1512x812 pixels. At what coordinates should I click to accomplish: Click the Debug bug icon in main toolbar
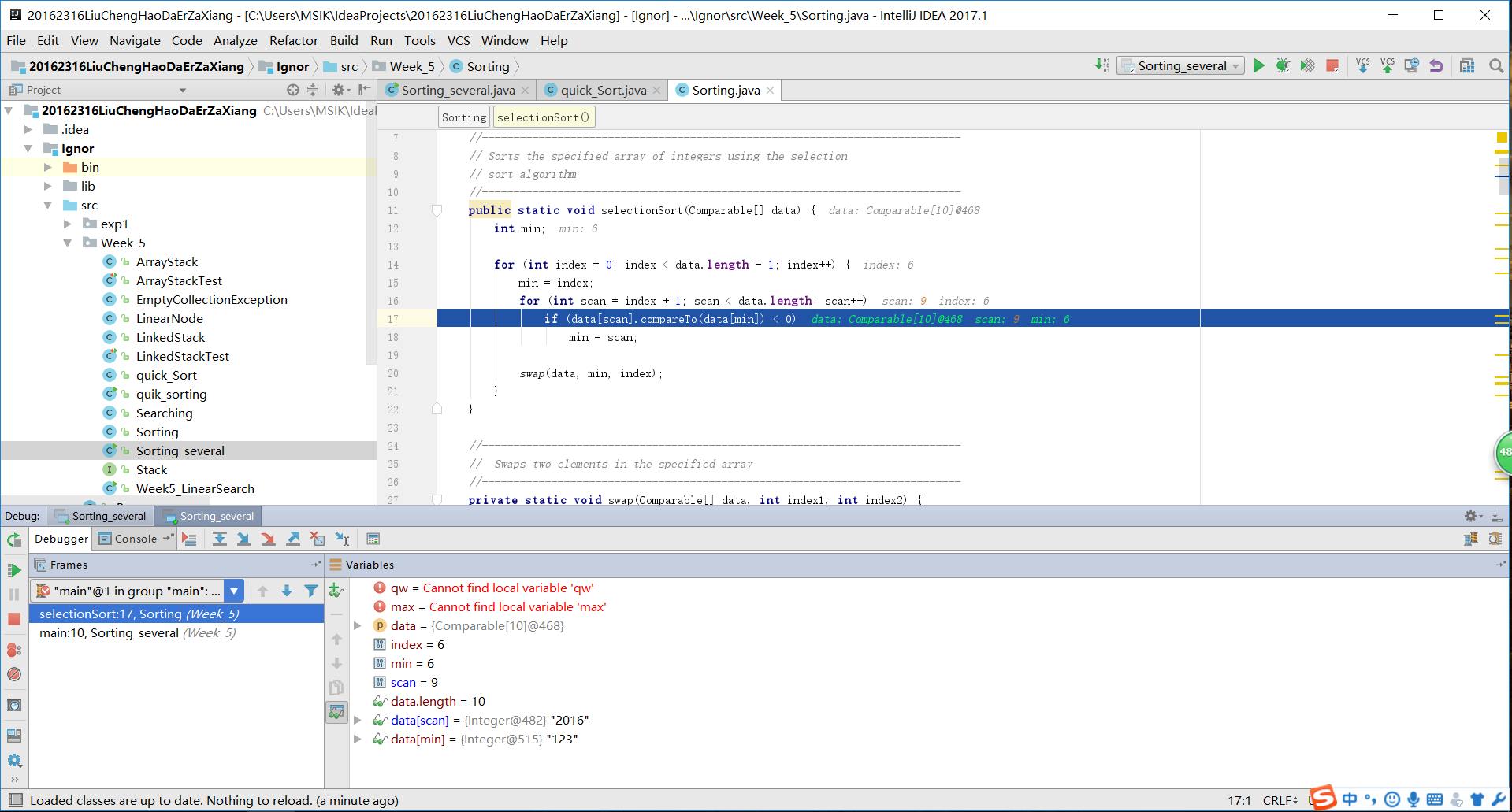1283,66
